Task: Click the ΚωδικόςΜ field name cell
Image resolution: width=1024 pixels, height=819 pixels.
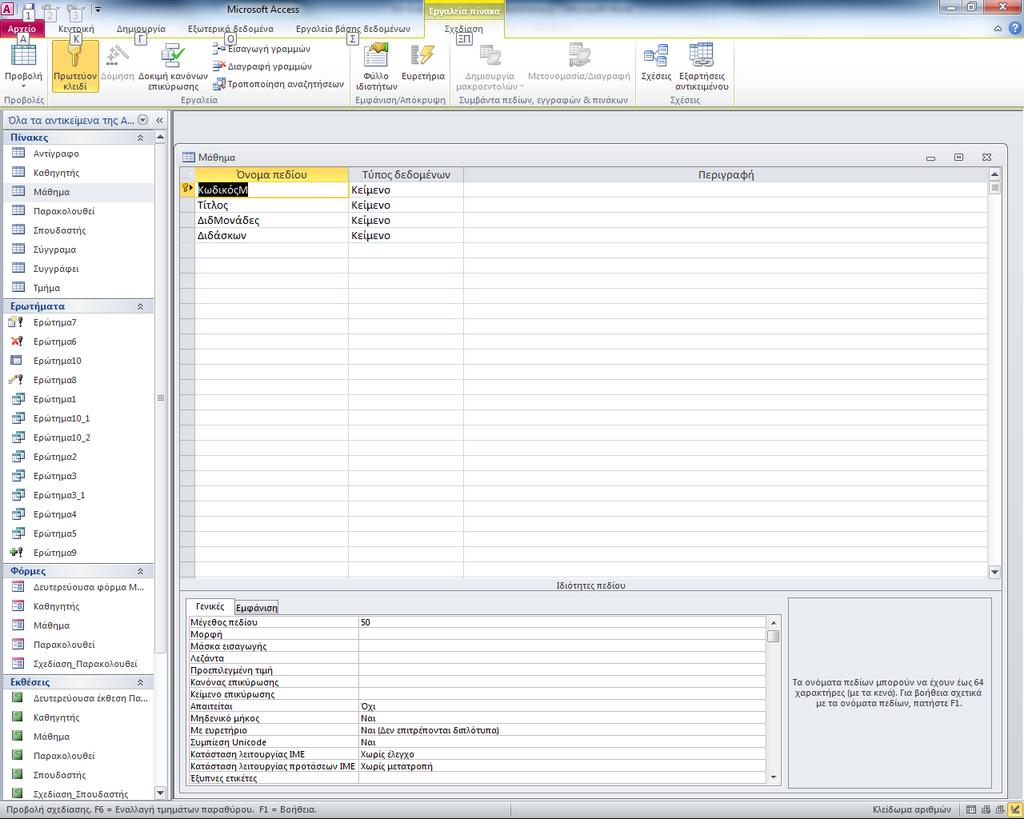Action: coord(272,190)
